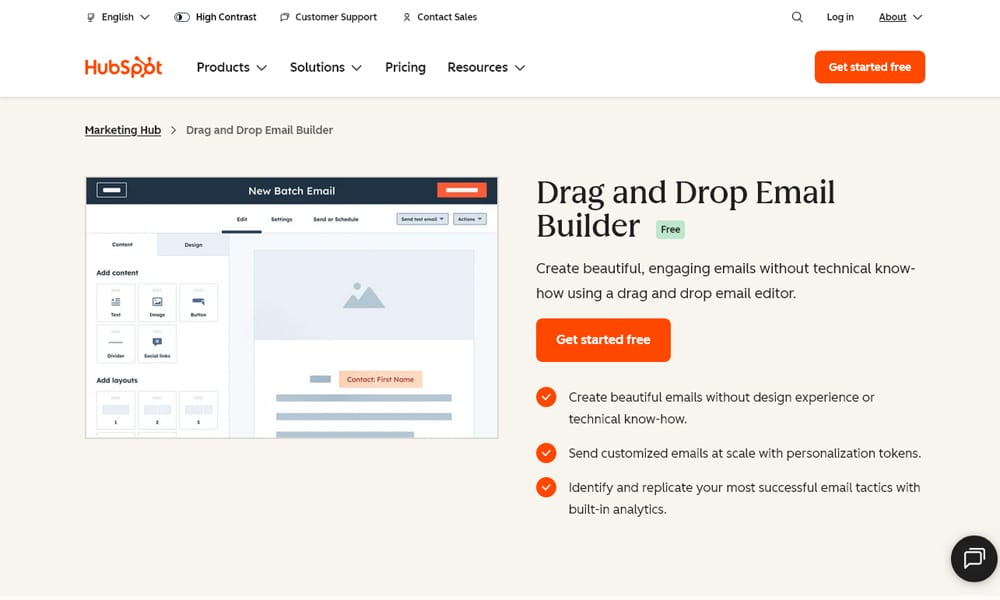
Task: Switch to the Design tab in the builder
Action: click(x=194, y=244)
